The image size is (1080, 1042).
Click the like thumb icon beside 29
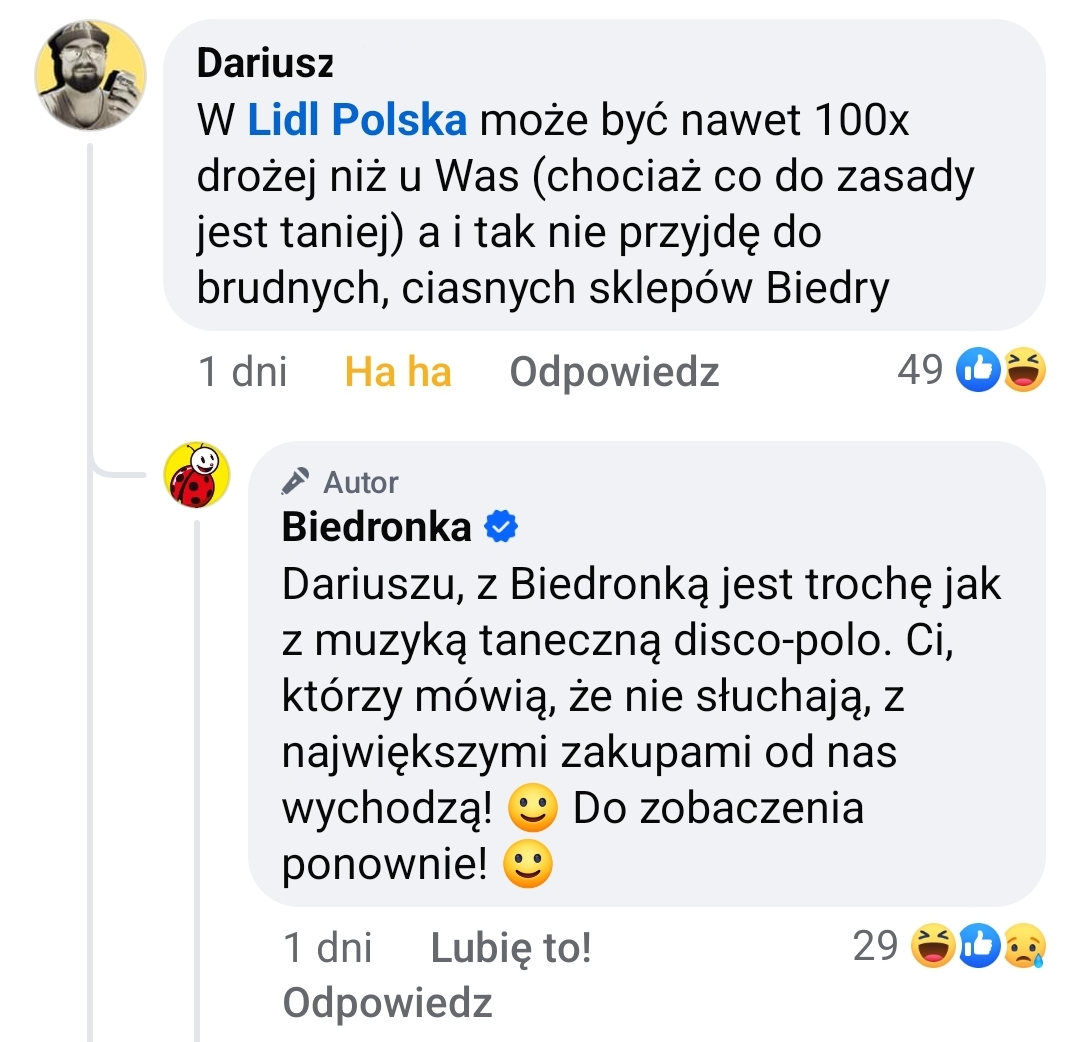tap(979, 946)
